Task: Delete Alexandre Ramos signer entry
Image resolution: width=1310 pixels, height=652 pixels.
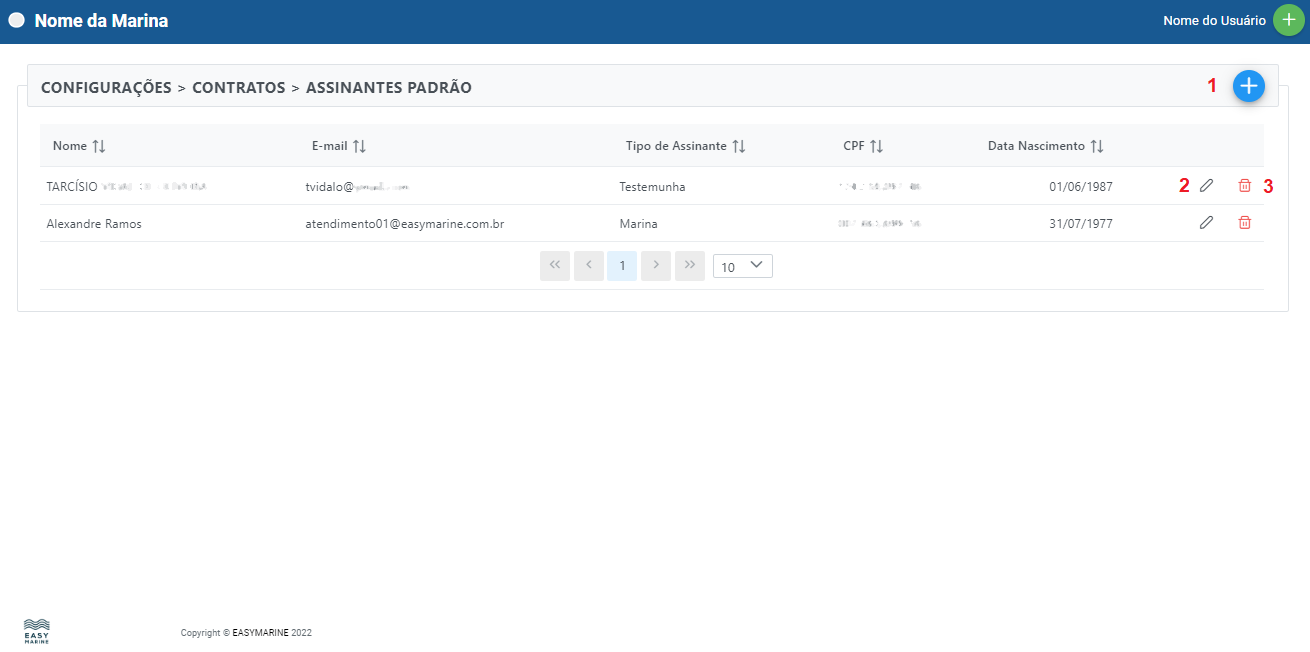Action: tap(1244, 223)
